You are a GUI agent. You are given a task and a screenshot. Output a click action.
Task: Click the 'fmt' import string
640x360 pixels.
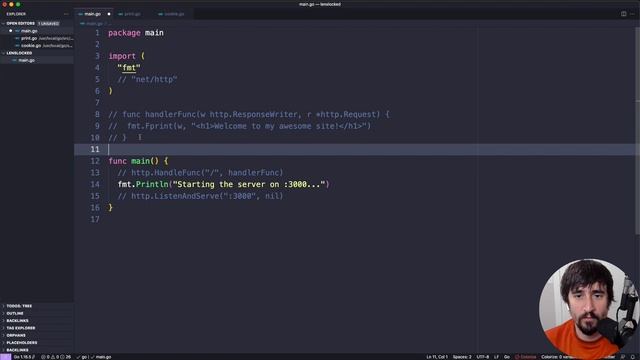point(129,68)
